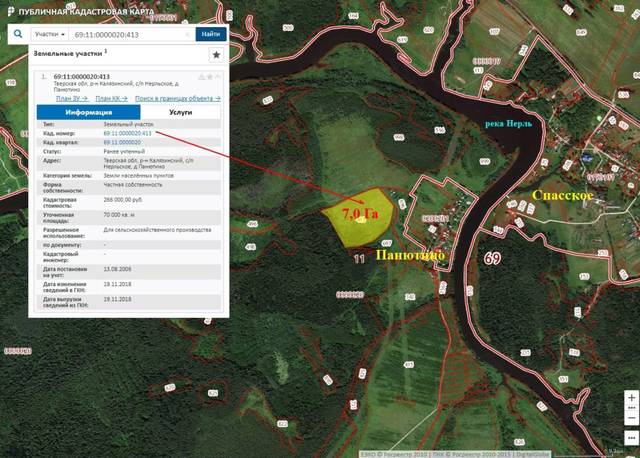Image resolution: width=640 pixels, height=458 pixels.
Task: Open the План ЗУ link
Action: pyautogui.click(x=72, y=98)
